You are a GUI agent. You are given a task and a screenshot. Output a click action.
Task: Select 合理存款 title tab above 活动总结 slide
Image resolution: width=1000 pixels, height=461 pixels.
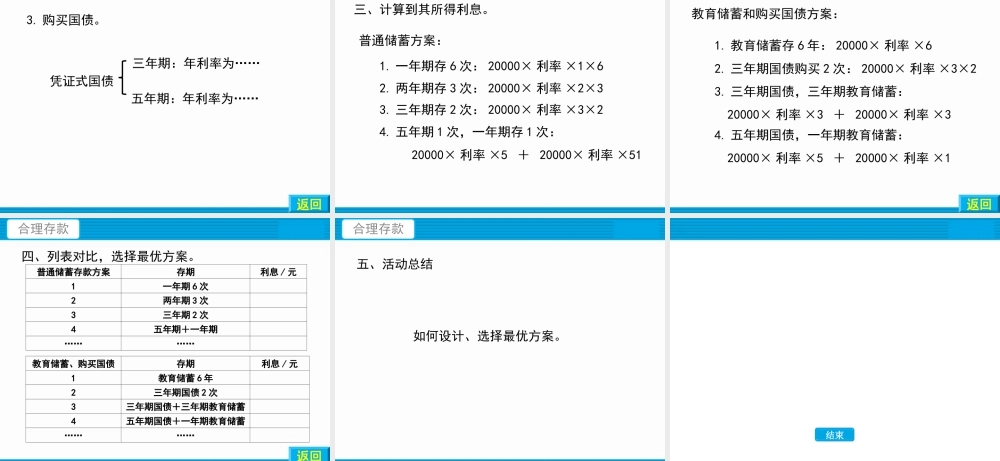378,229
